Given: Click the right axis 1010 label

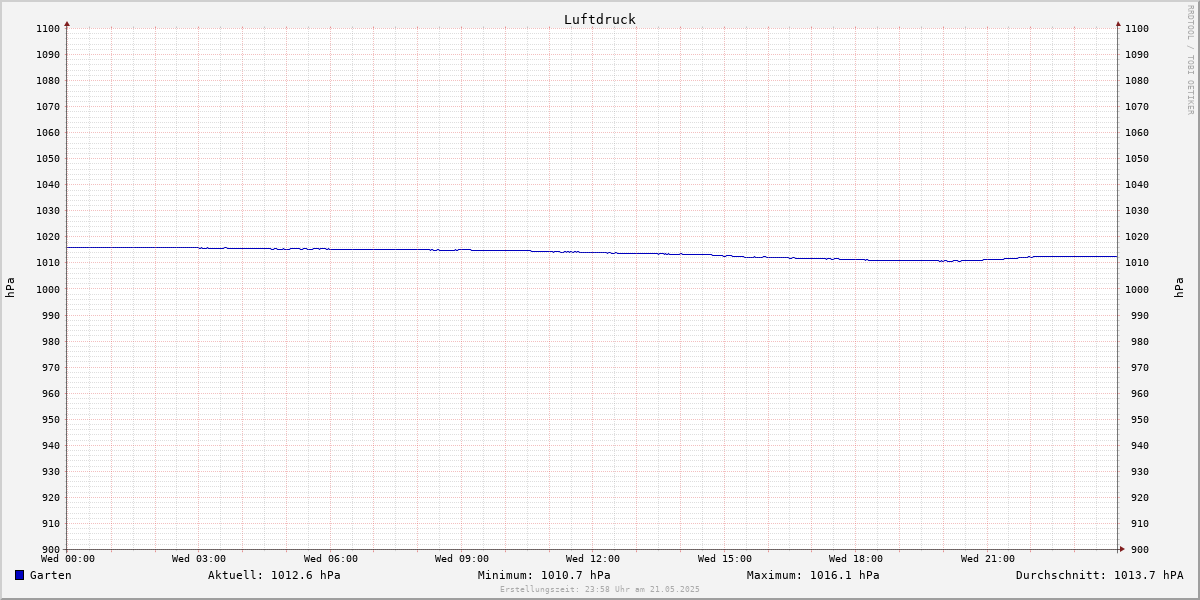Looking at the screenshot, I should click(x=1137, y=263).
